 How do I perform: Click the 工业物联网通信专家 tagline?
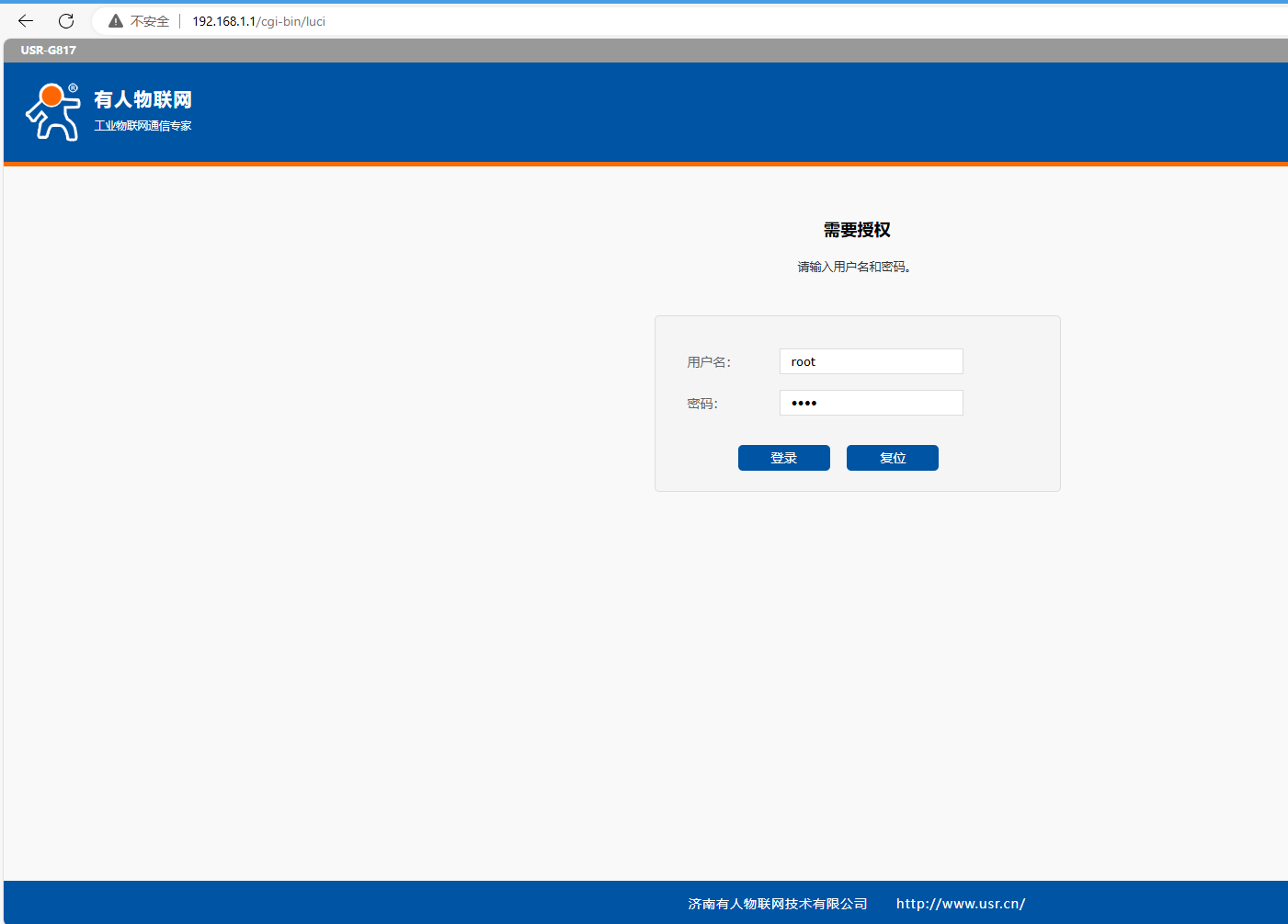(x=142, y=126)
